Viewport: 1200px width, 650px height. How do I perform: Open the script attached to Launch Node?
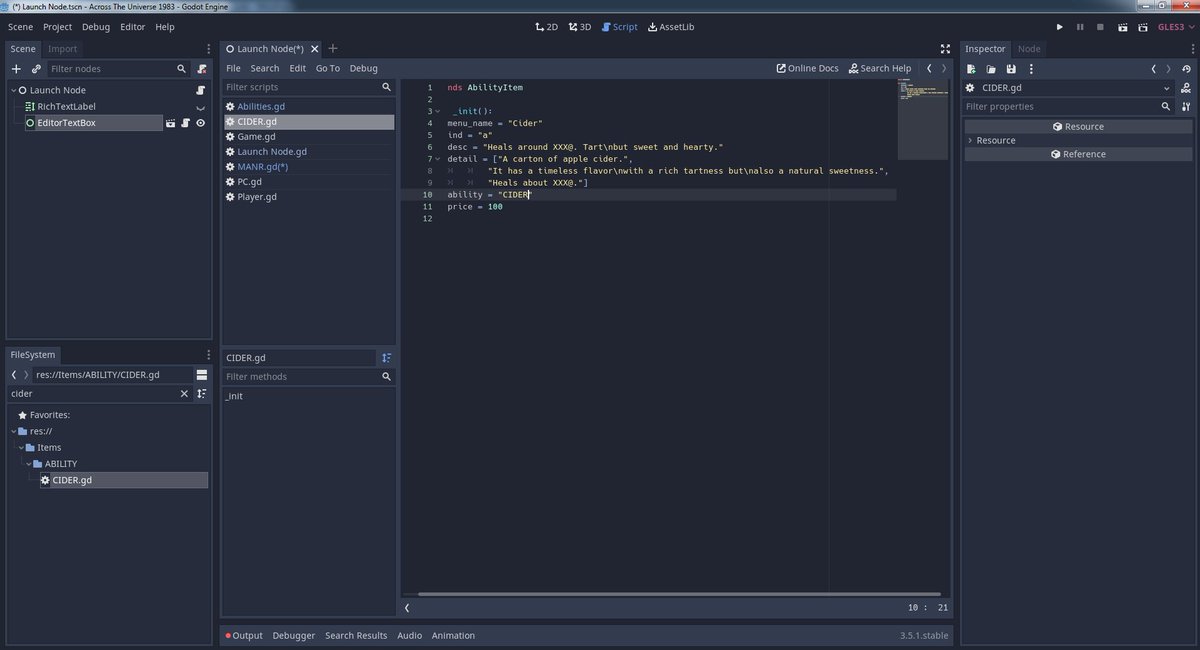(x=201, y=90)
